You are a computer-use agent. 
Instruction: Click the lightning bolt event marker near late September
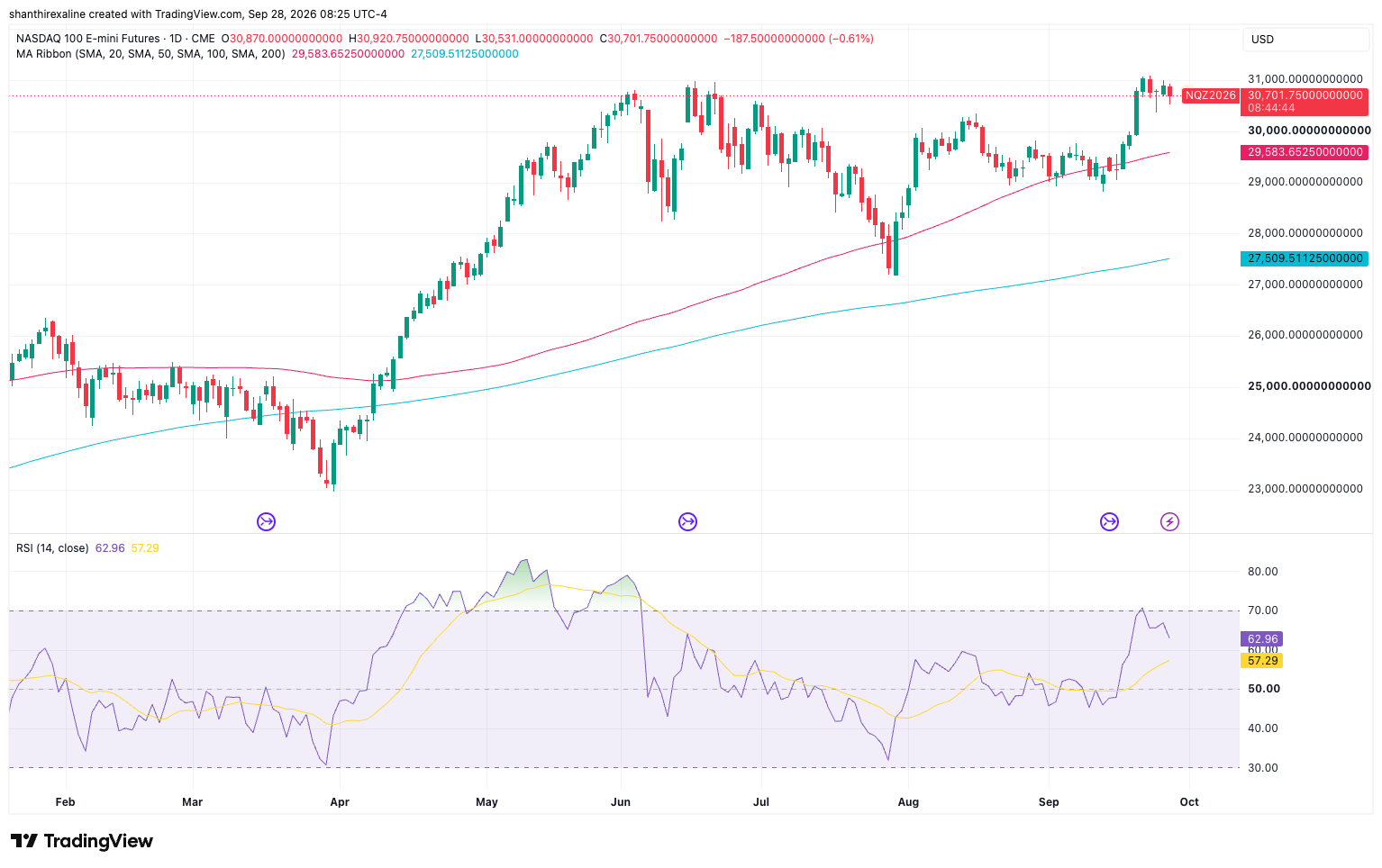point(1169,521)
